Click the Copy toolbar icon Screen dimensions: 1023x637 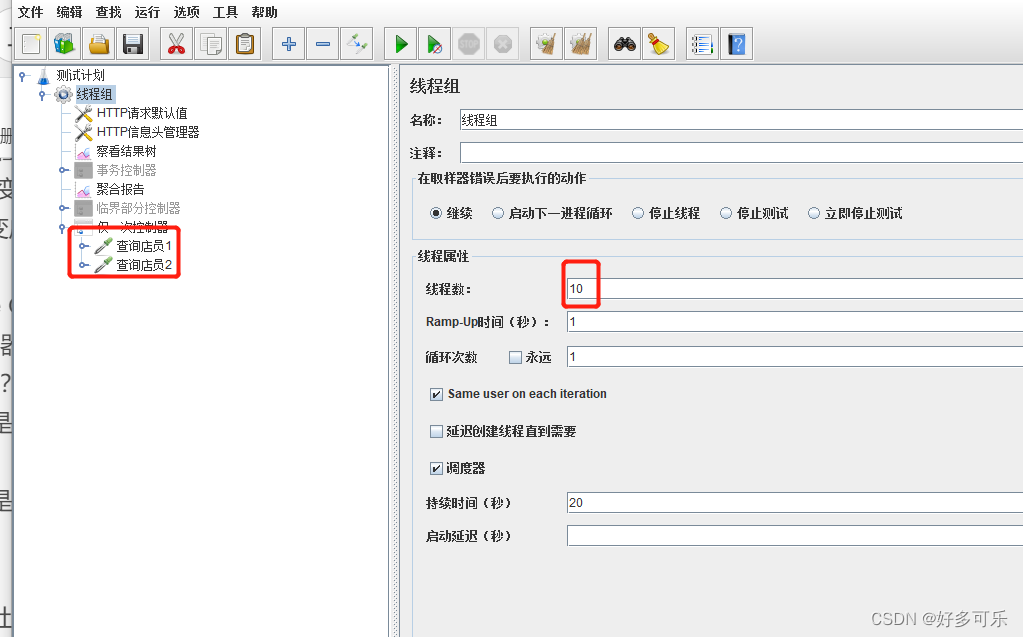[x=211, y=44]
